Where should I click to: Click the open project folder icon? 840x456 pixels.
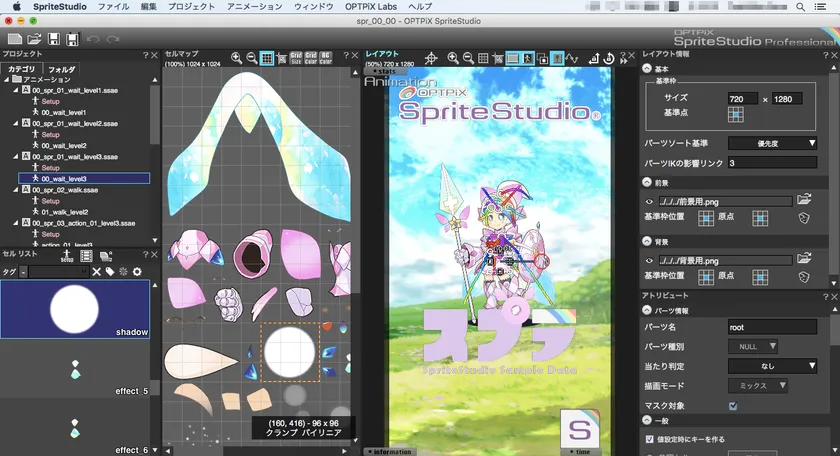tap(34, 39)
